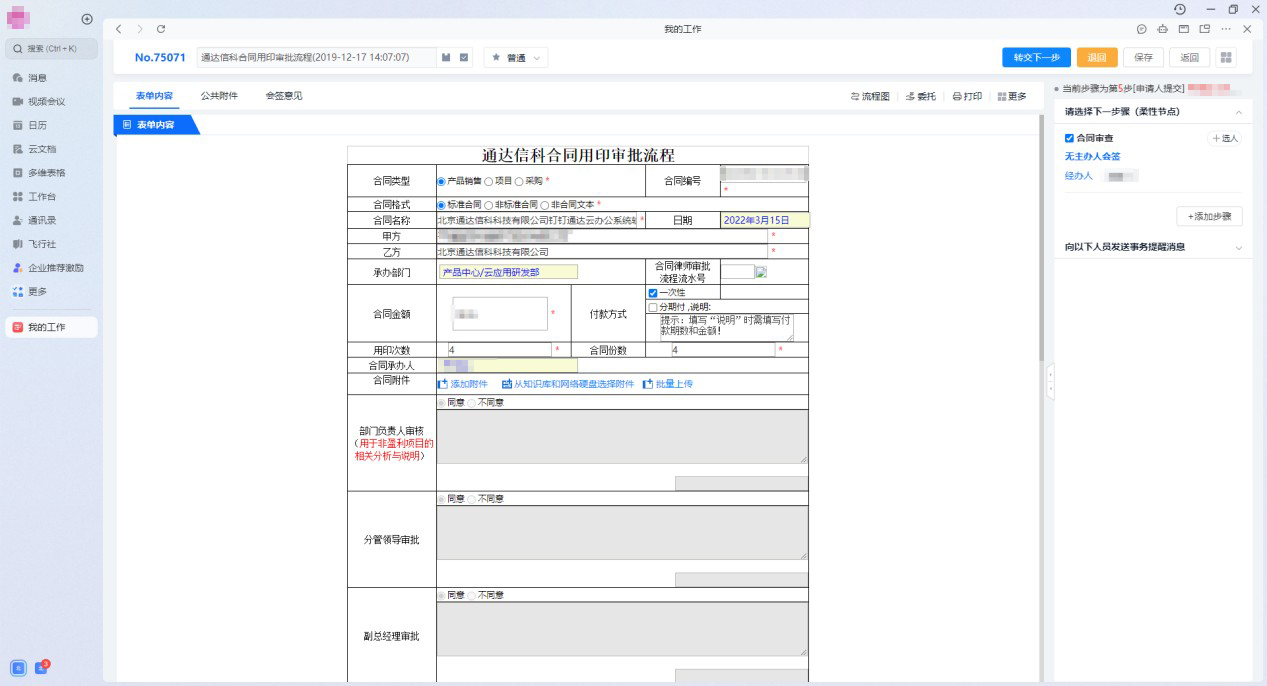The height and width of the screenshot is (686, 1267).
Task: Select 产品销售 contract type radio
Action: [x=442, y=181]
